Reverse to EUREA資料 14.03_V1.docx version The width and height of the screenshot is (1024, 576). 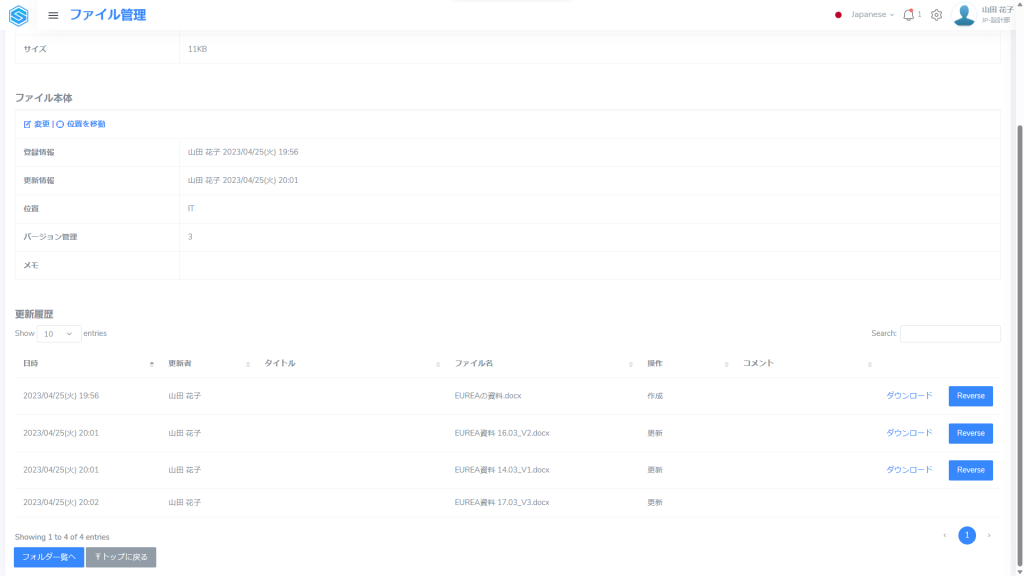coord(970,470)
